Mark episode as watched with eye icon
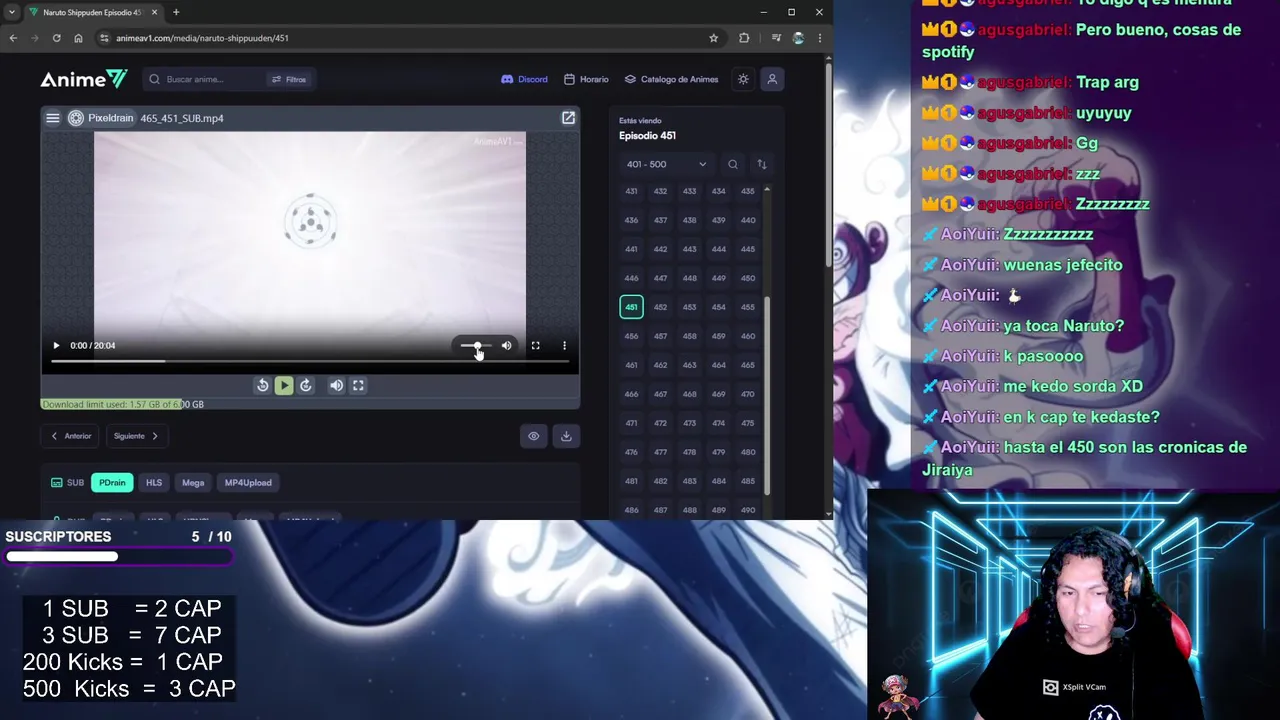Image resolution: width=1280 pixels, height=720 pixels. pyautogui.click(x=534, y=436)
